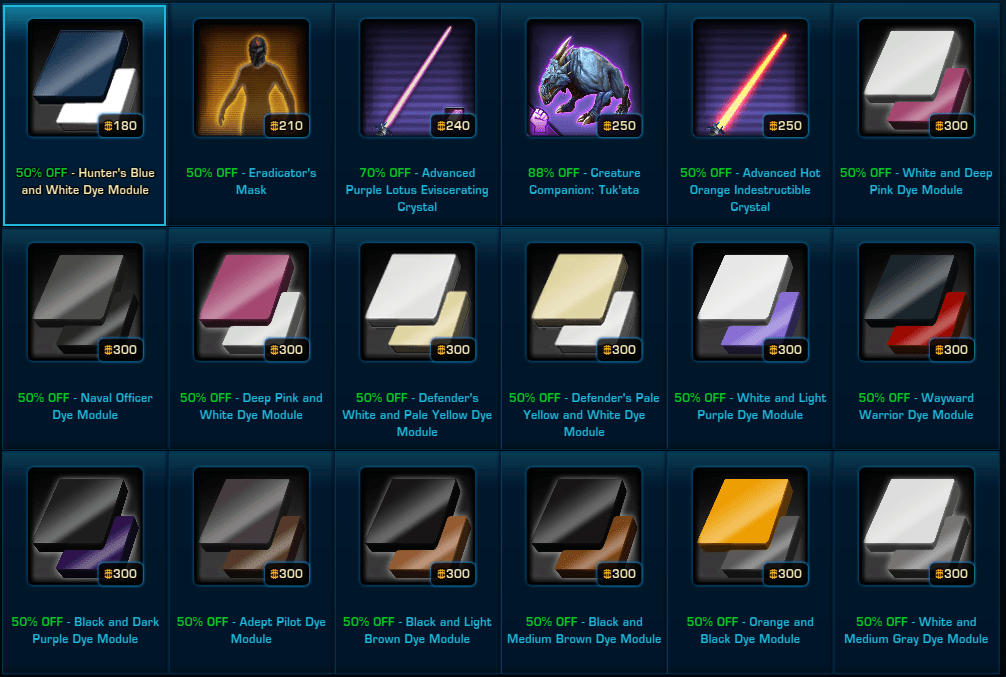Open Black and Dark Purple dye icon
This screenshot has width=1006, height=677.
85,526
